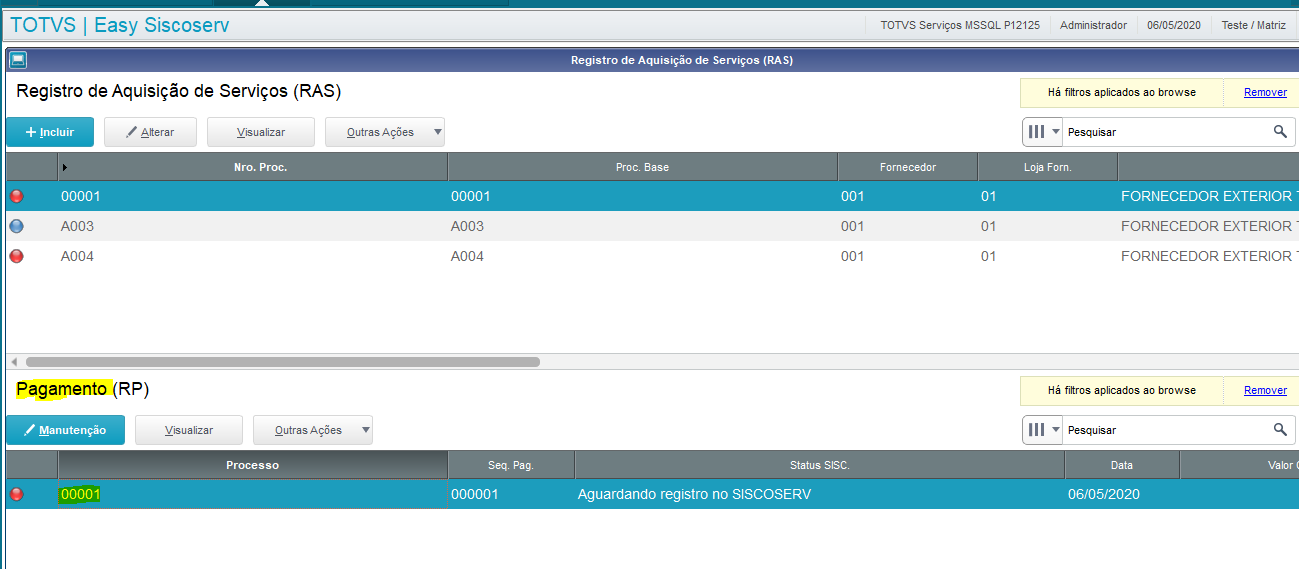Click the Manutenção button

pos(65,430)
